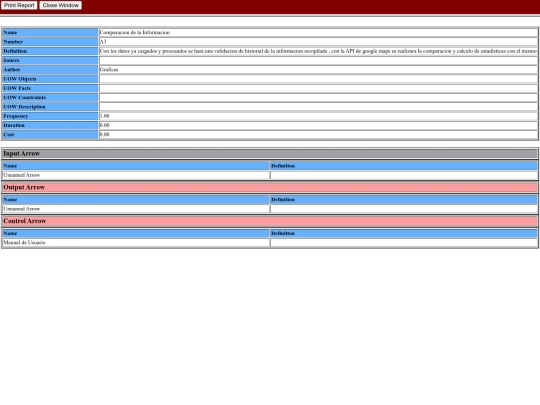Click Name column header under Control Arrow
Screen dimensions: 540x405
(x=136, y=233)
